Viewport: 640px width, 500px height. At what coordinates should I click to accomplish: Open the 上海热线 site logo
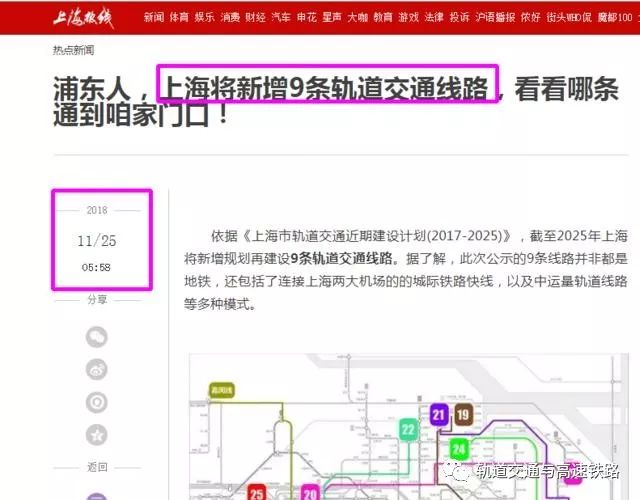[83, 18]
